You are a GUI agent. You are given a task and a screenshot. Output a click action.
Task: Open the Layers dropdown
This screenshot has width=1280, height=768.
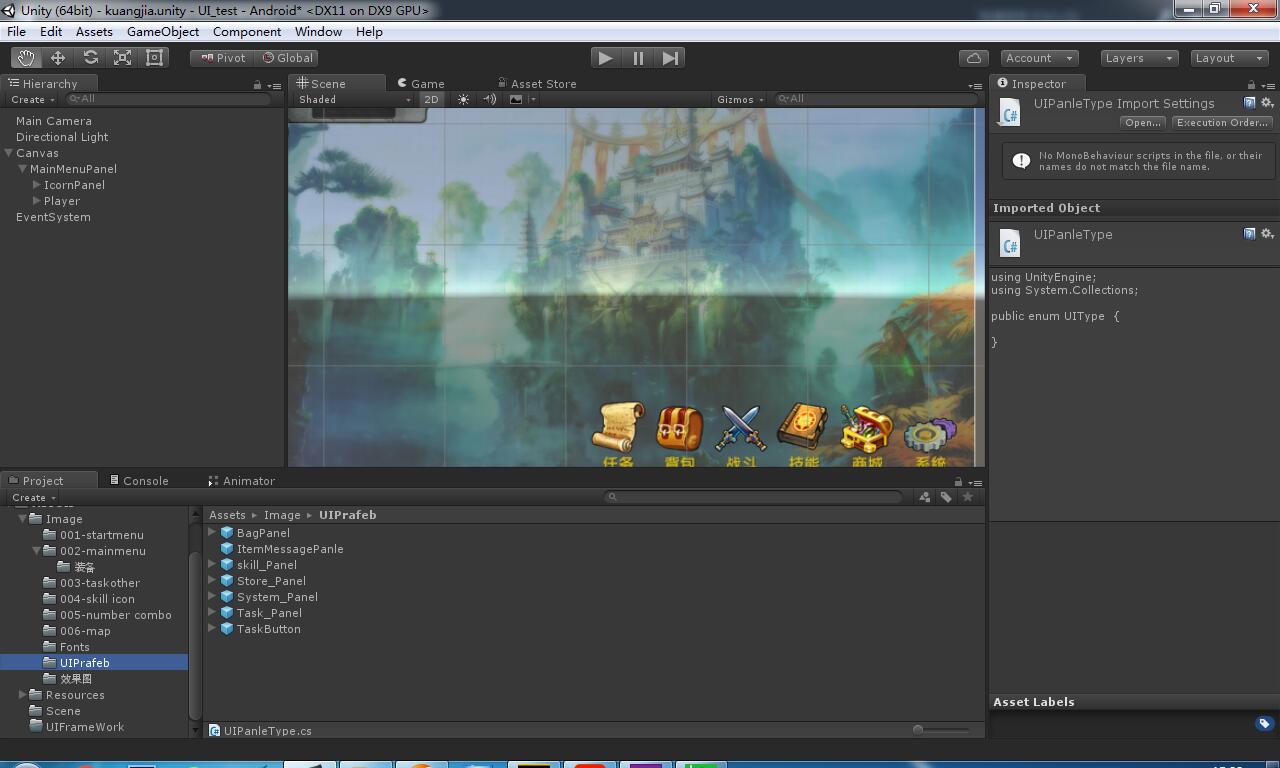click(x=1139, y=58)
